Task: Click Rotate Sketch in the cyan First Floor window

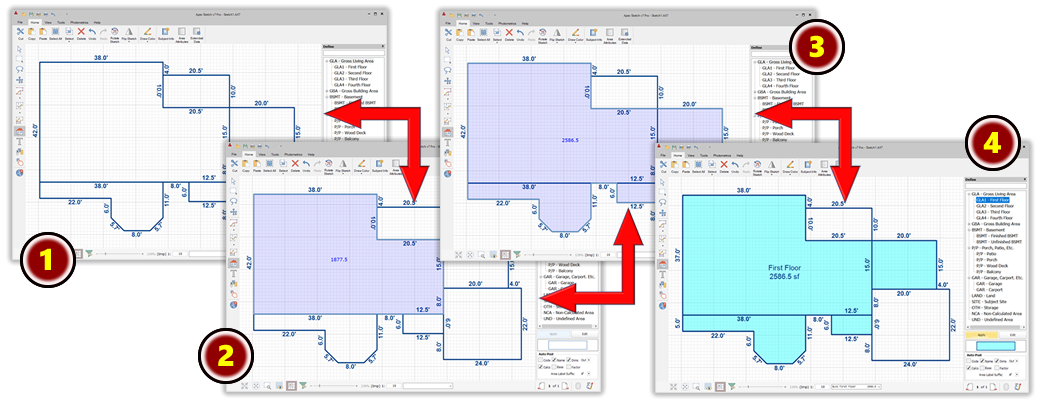Action: 757,167
